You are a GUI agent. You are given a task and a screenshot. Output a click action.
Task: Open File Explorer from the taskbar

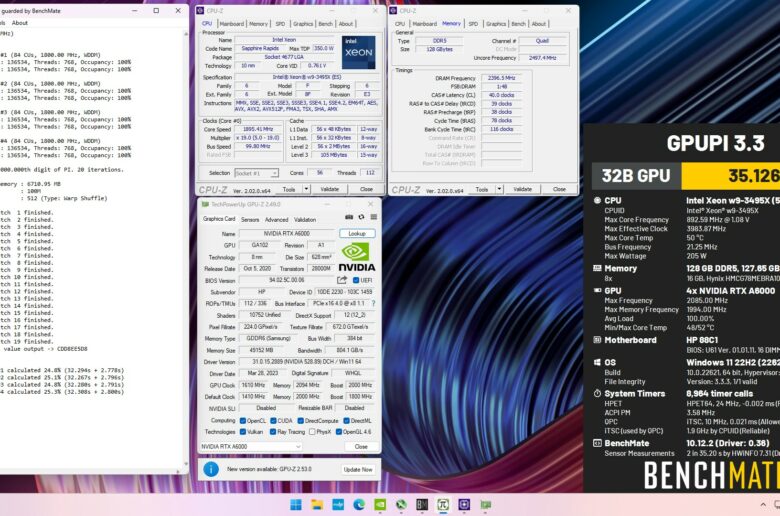(x=317, y=505)
